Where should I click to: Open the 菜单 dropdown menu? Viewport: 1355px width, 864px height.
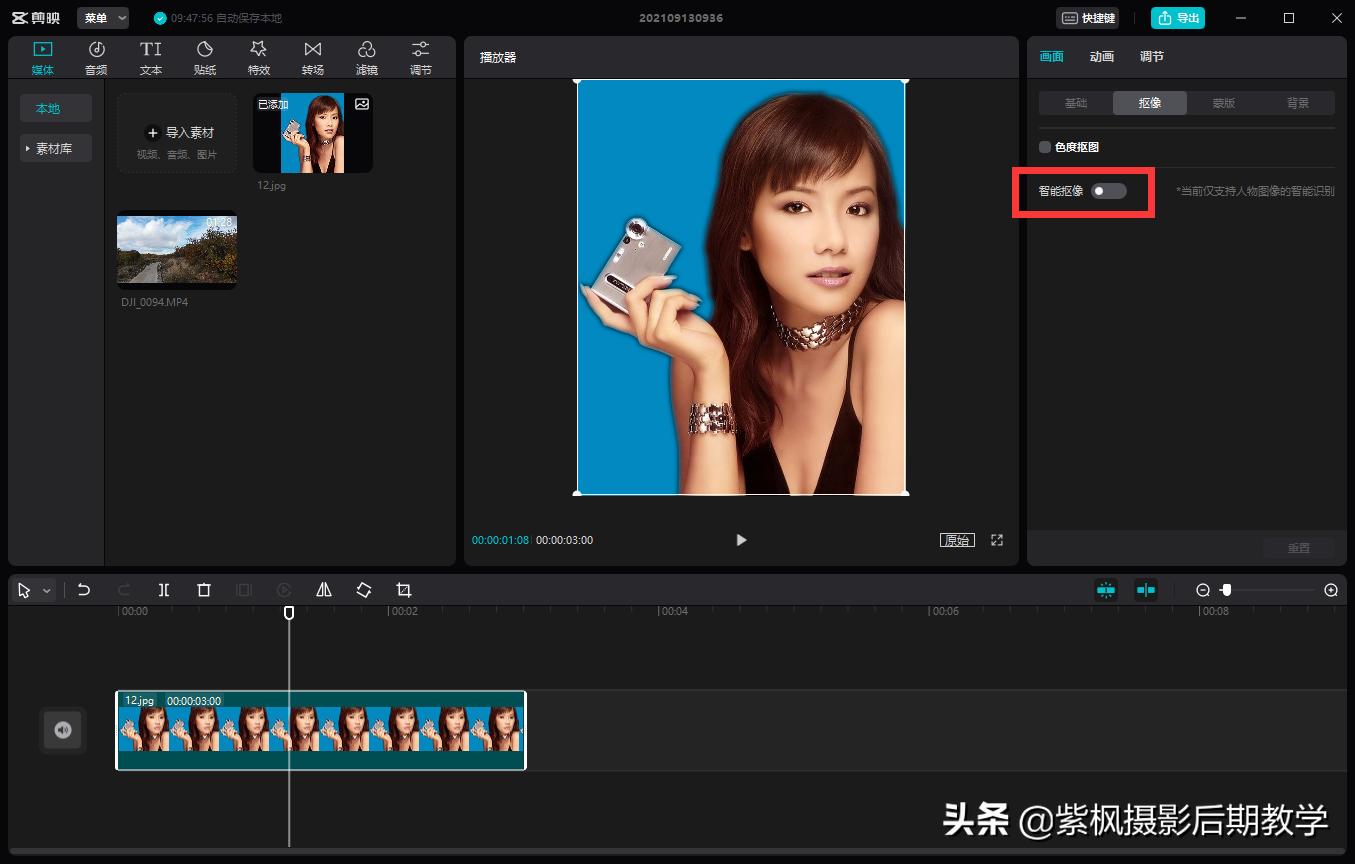103,18
